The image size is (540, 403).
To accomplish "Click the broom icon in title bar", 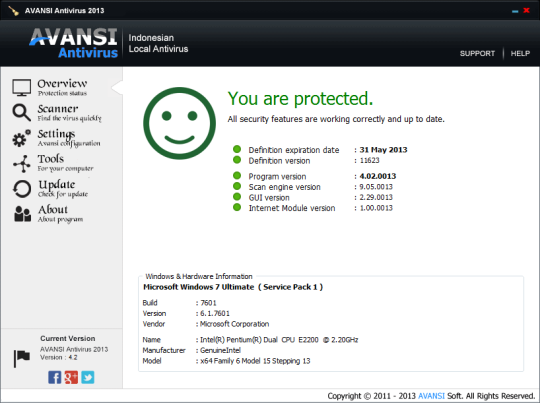I will point(13,11).
